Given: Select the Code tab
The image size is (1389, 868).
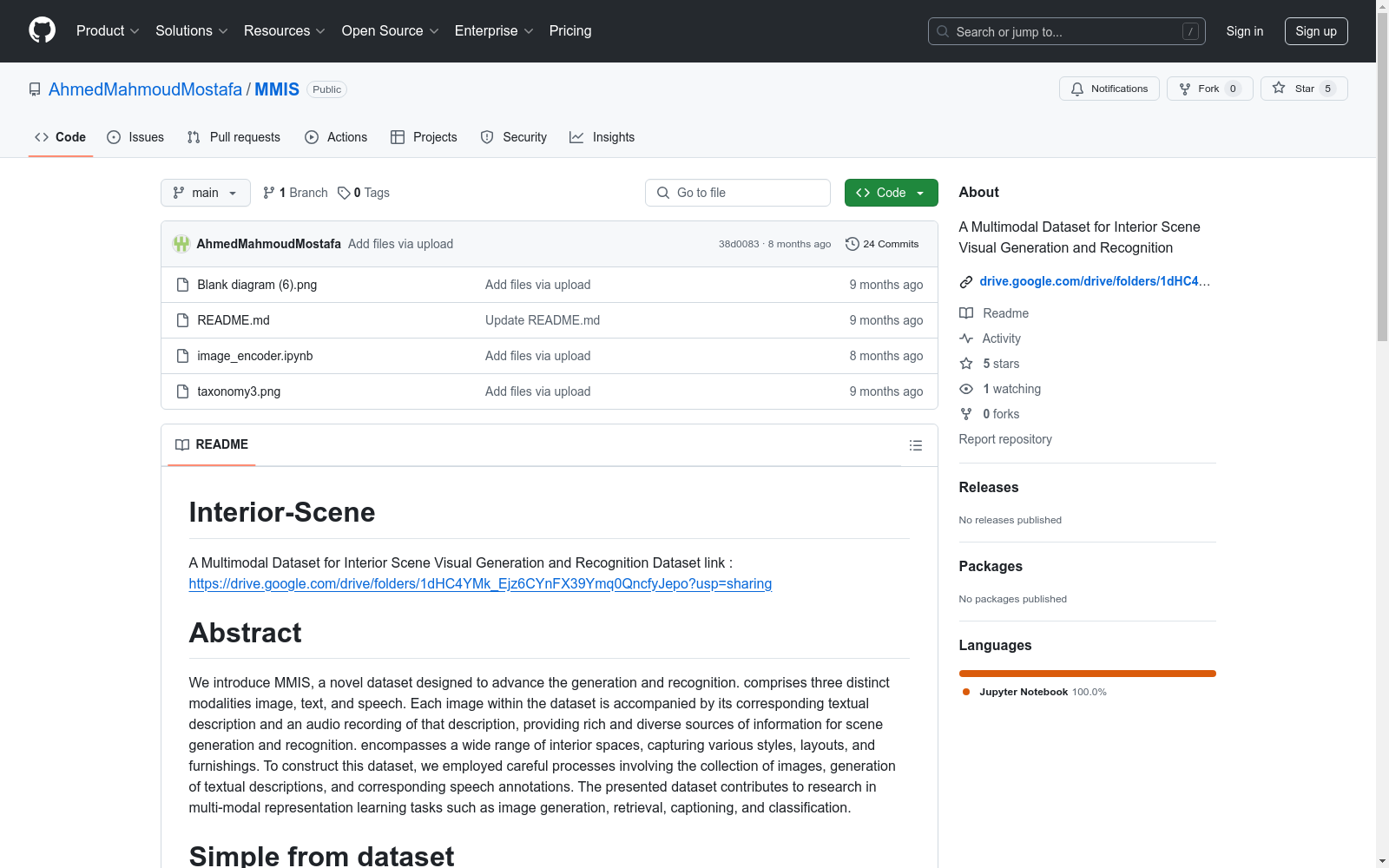Looking at the screenshot, I should [x=61, y=137].
